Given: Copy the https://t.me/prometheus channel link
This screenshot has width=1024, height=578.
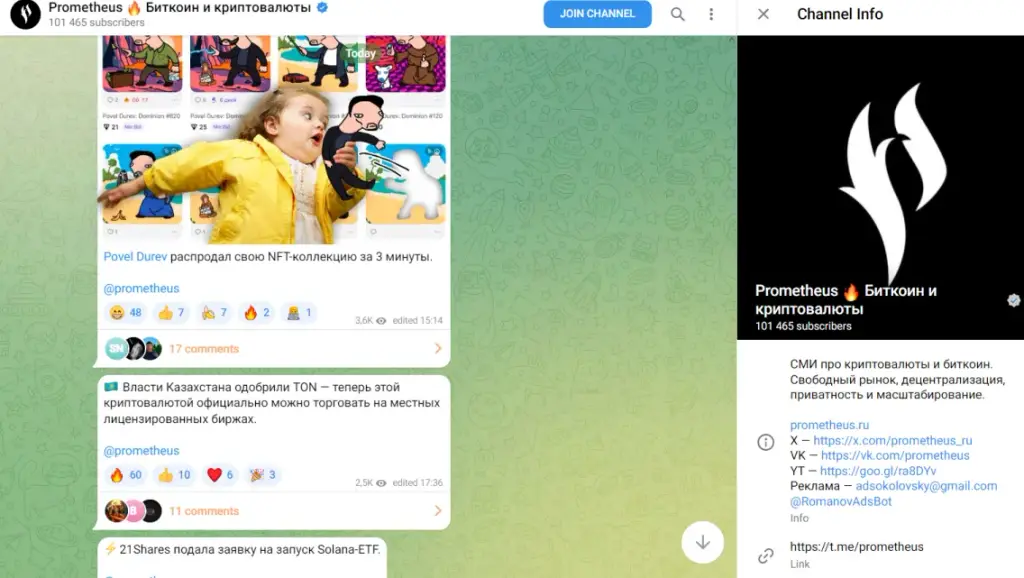Looking at the screenshot, I should click(x=856, y=547).
